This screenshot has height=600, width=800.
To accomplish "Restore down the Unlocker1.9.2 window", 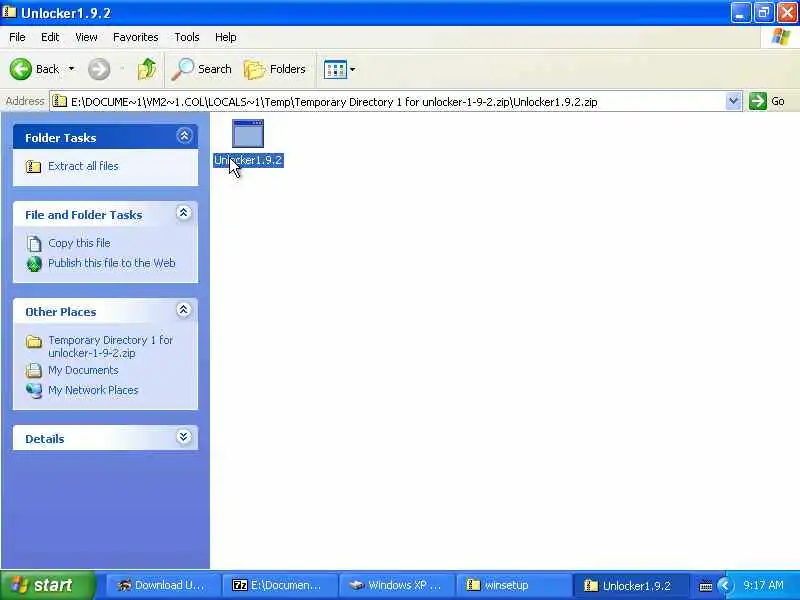I will point(764,12).
